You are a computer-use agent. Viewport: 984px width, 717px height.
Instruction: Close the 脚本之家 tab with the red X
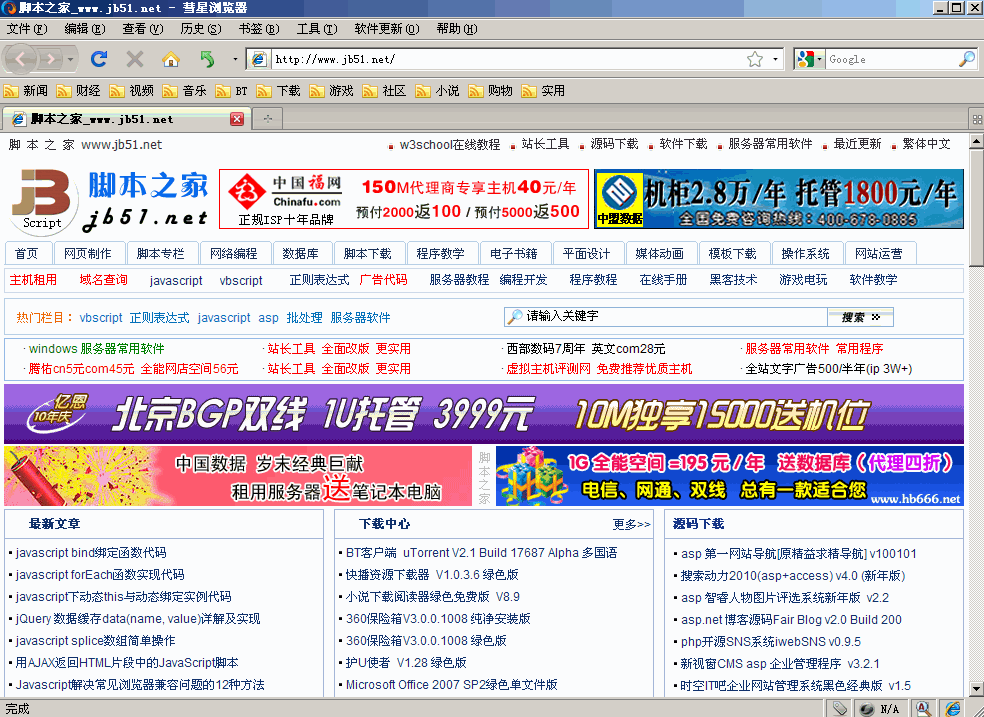coord(237,119)
